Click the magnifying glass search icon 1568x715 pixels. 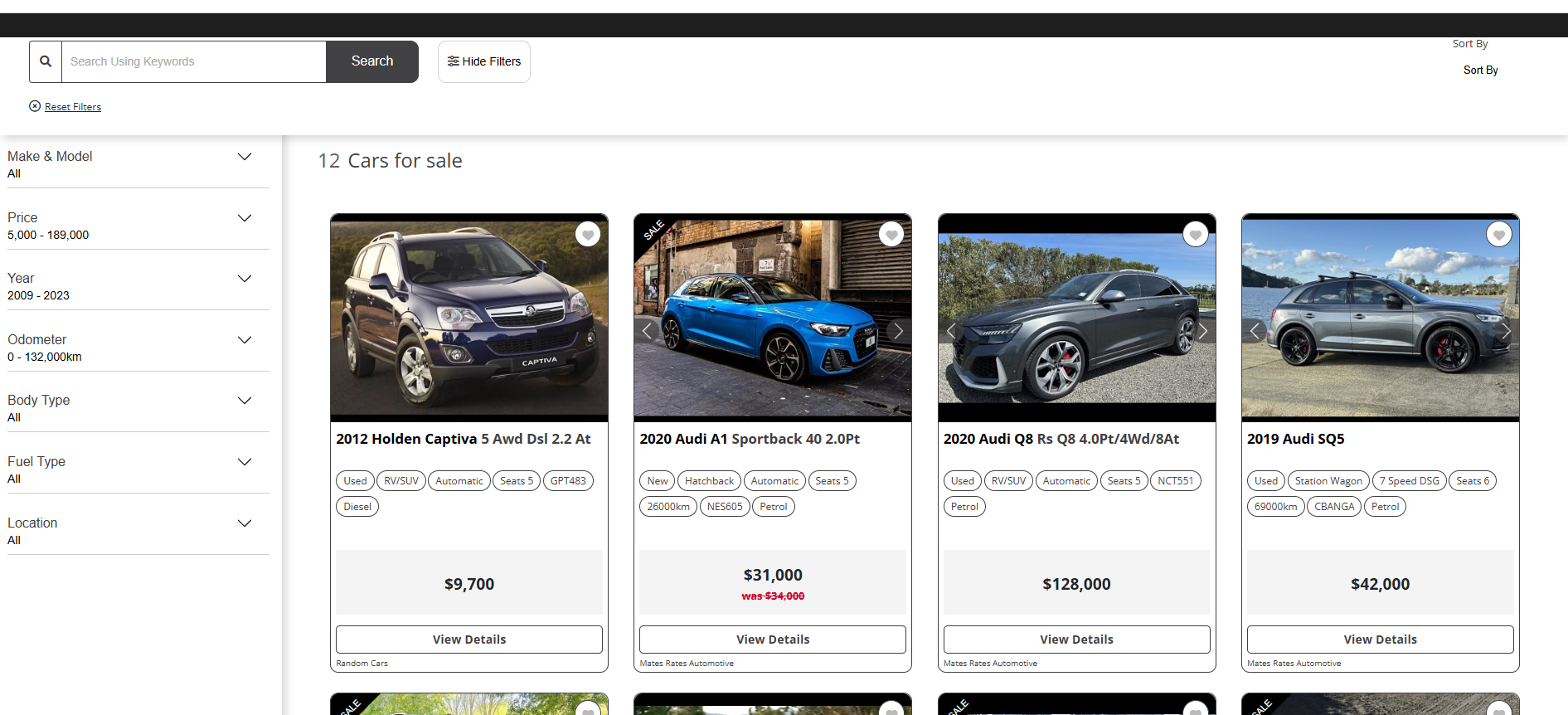[x=46, y=61]
